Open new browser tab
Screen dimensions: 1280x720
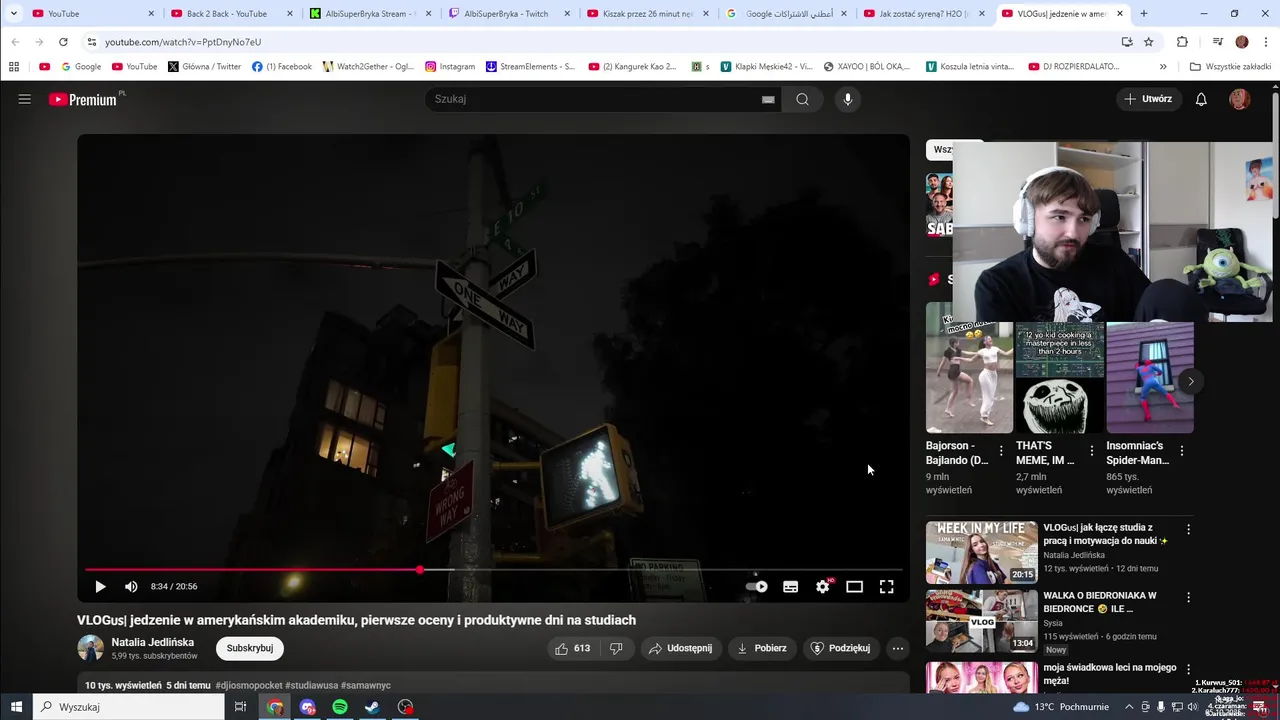click(x=1144, y=14)
